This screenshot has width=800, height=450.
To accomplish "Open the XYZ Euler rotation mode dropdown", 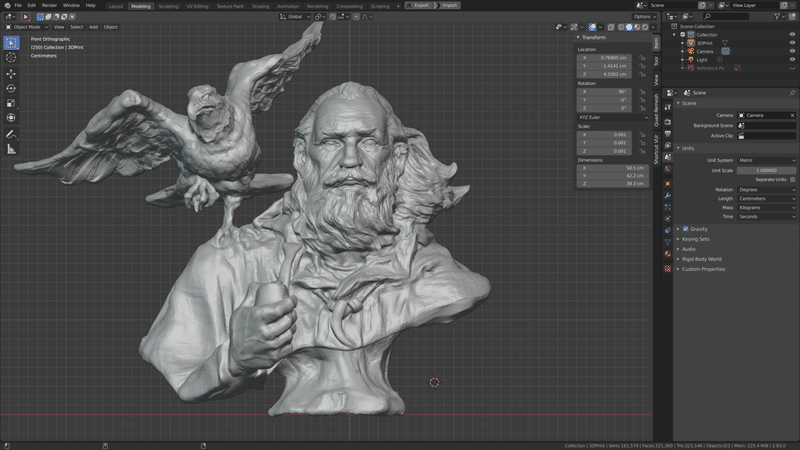I will (x=613, y=117).
